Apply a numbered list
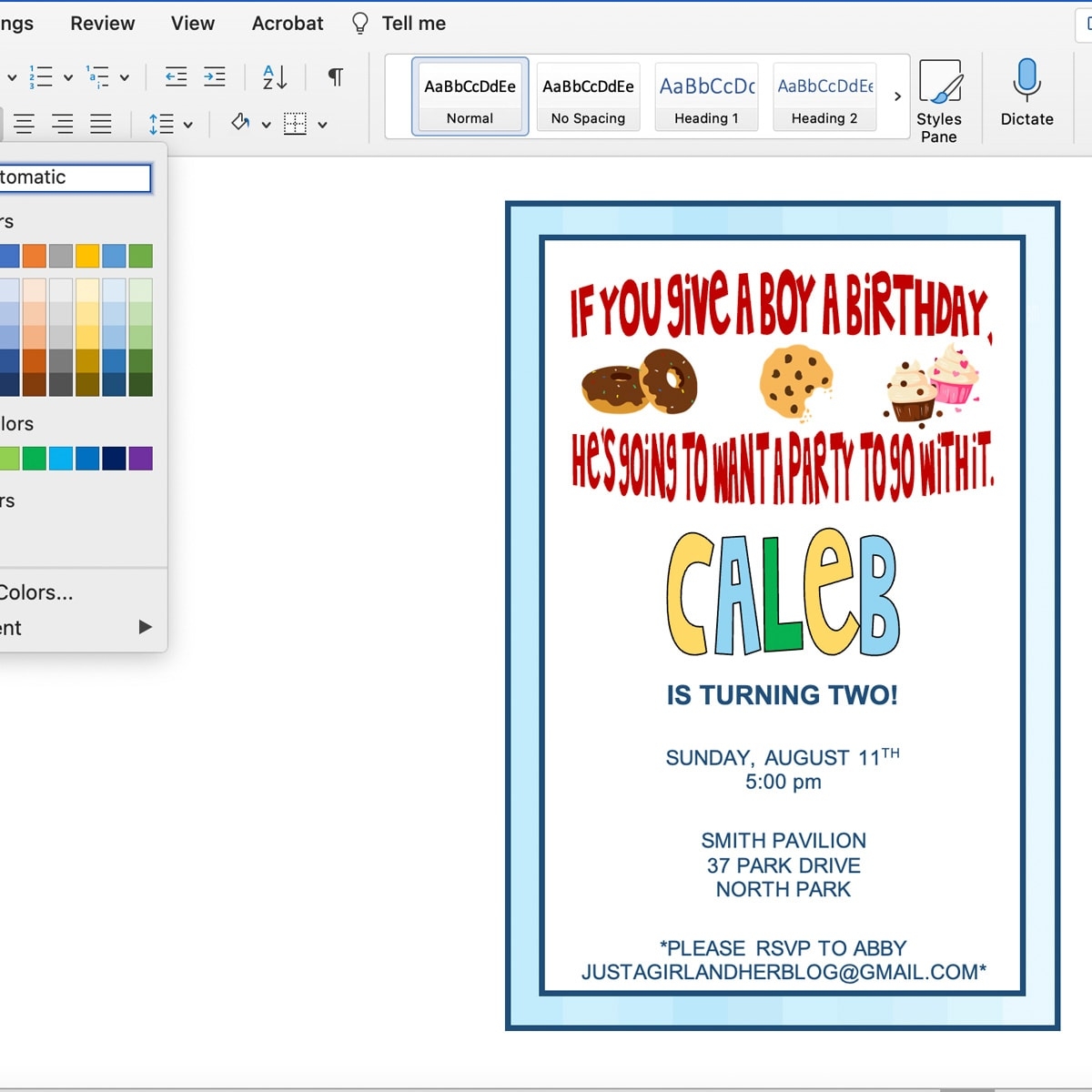The image size is (1092, 1092). [40, 77]
